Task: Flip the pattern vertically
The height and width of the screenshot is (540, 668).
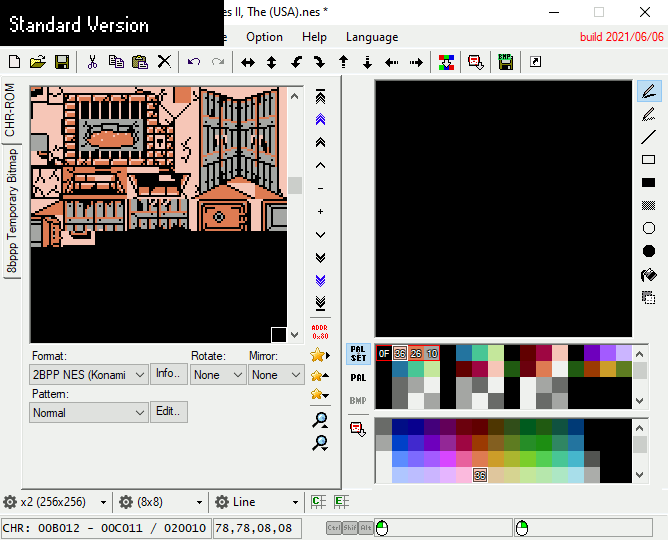Action: click(x=271, y=63)
